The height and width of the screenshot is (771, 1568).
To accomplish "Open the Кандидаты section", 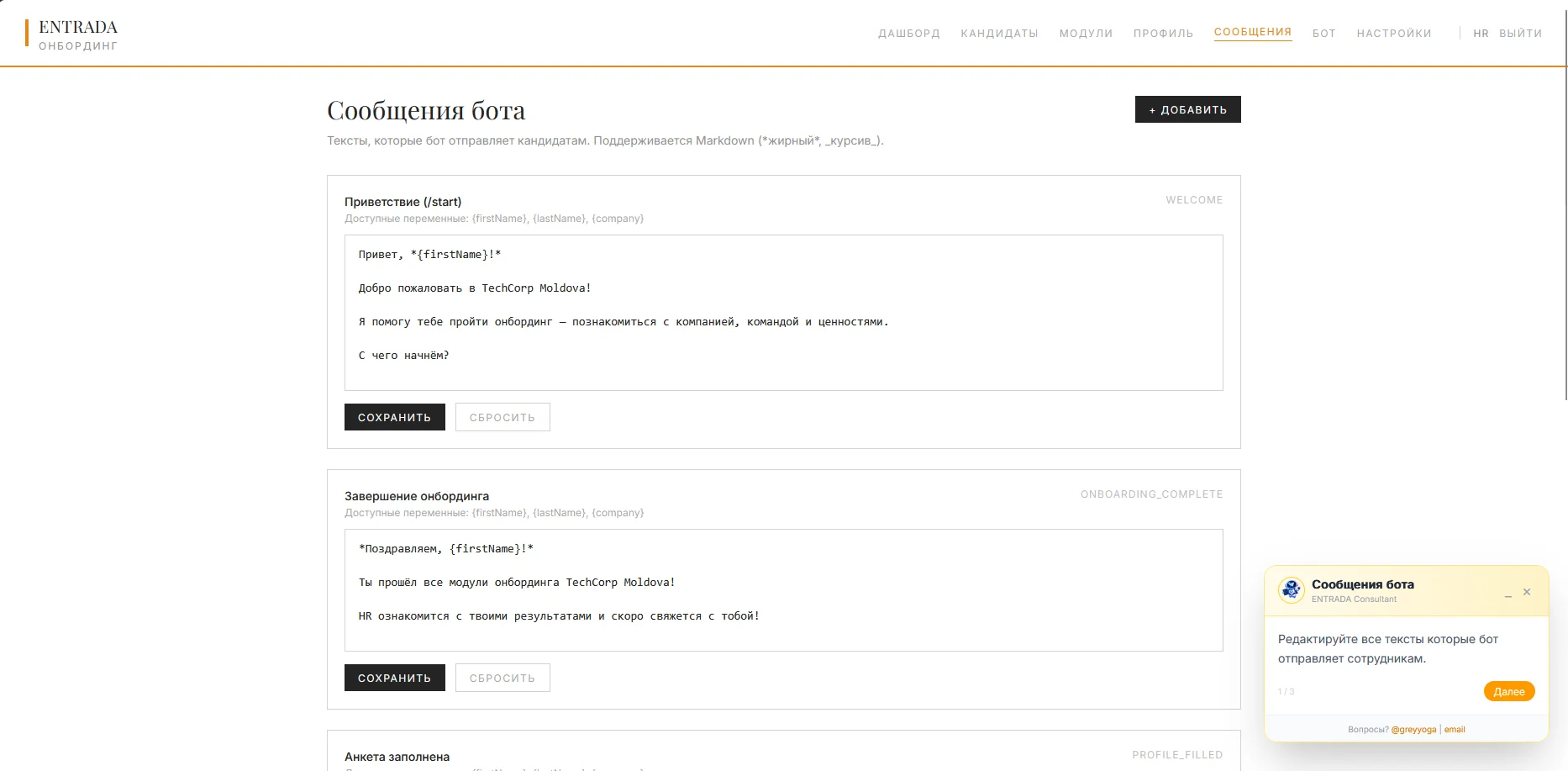I will coord(999,34).
